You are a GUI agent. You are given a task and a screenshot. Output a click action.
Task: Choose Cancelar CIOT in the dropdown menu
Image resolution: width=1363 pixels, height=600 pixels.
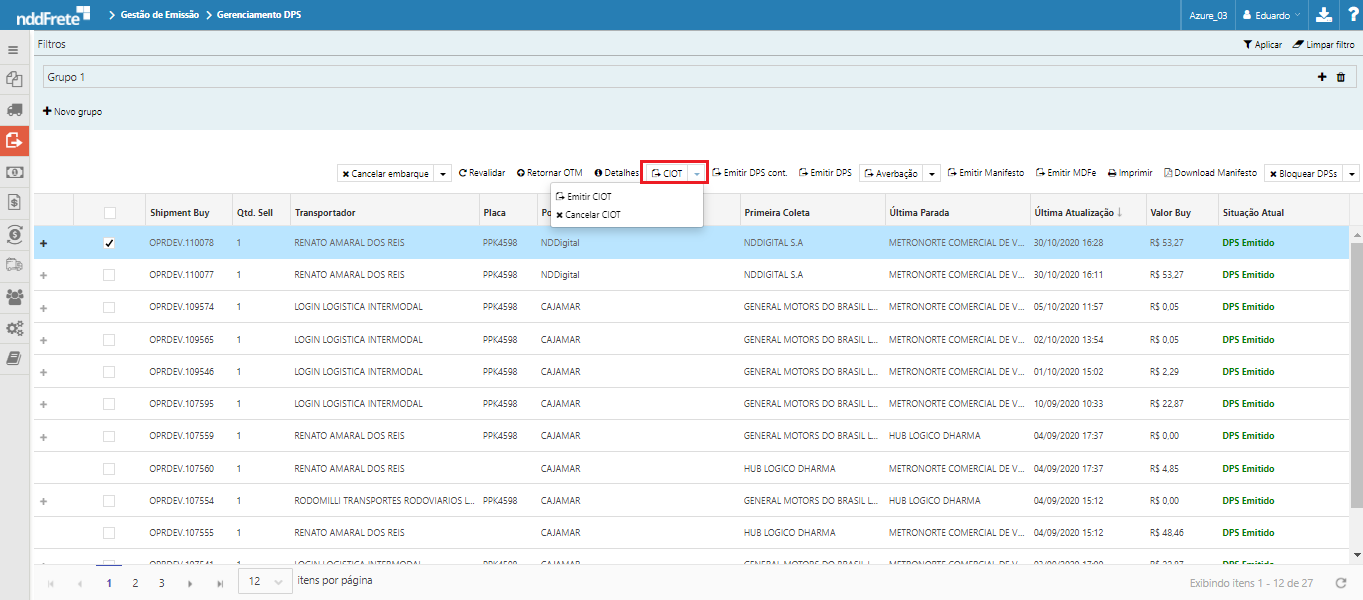tap(592, 215)
